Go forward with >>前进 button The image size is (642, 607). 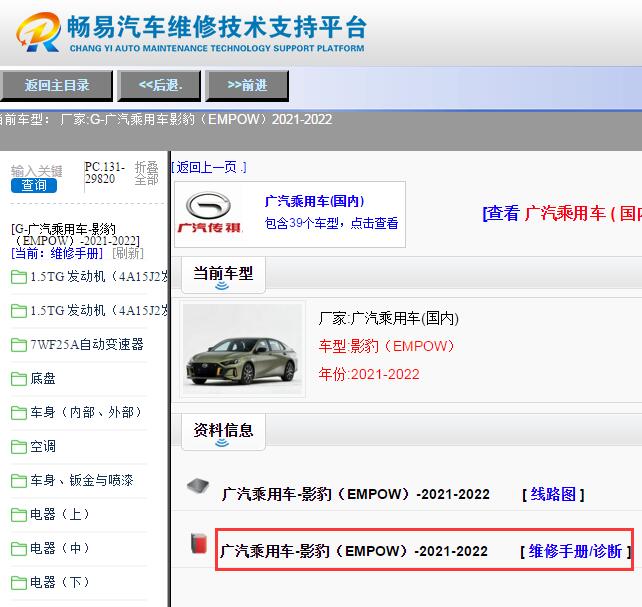[x=247, y=86]
